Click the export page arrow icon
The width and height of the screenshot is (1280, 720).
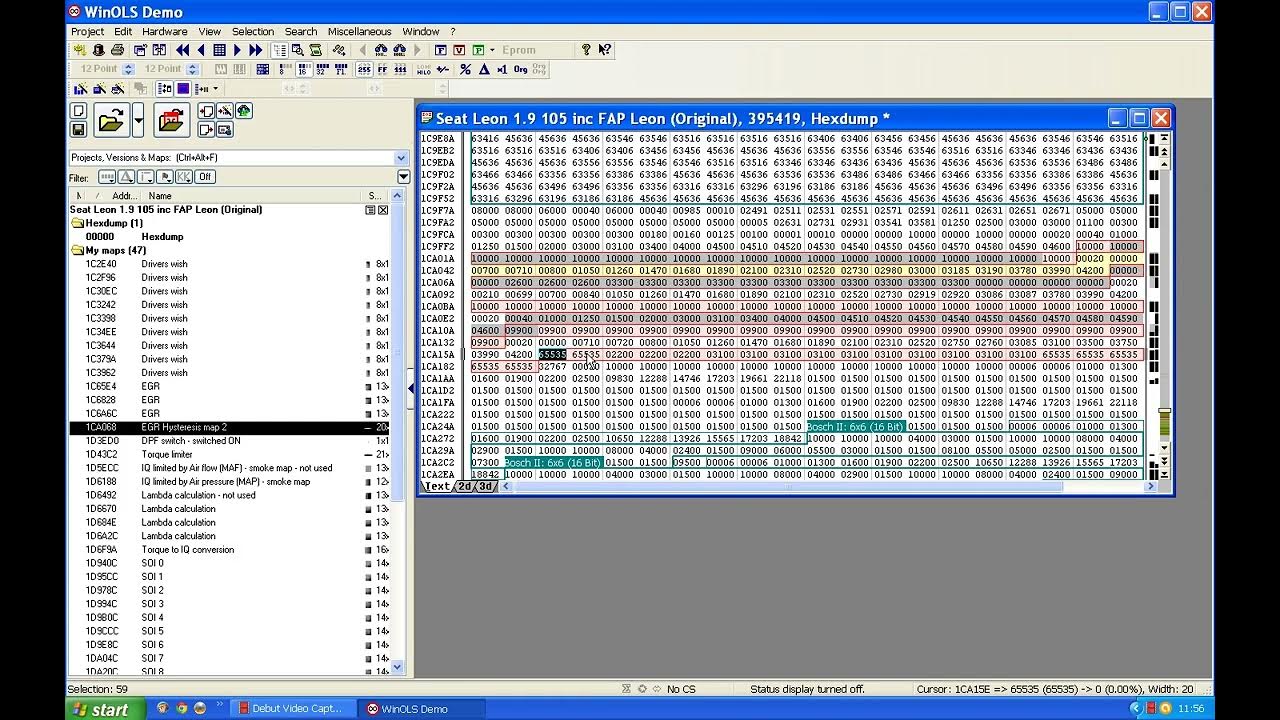(206, 129)
